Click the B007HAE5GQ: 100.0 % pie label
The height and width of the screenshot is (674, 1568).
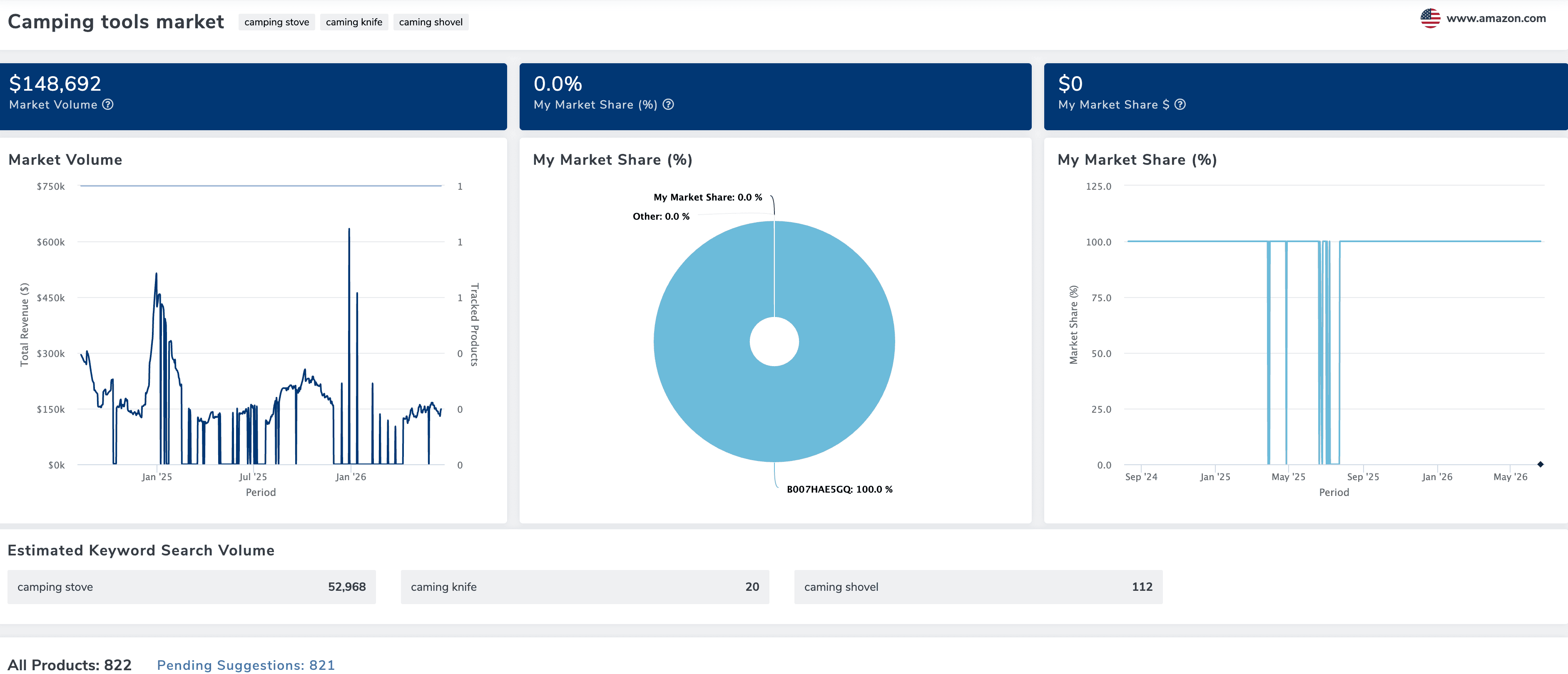[839, 489]
